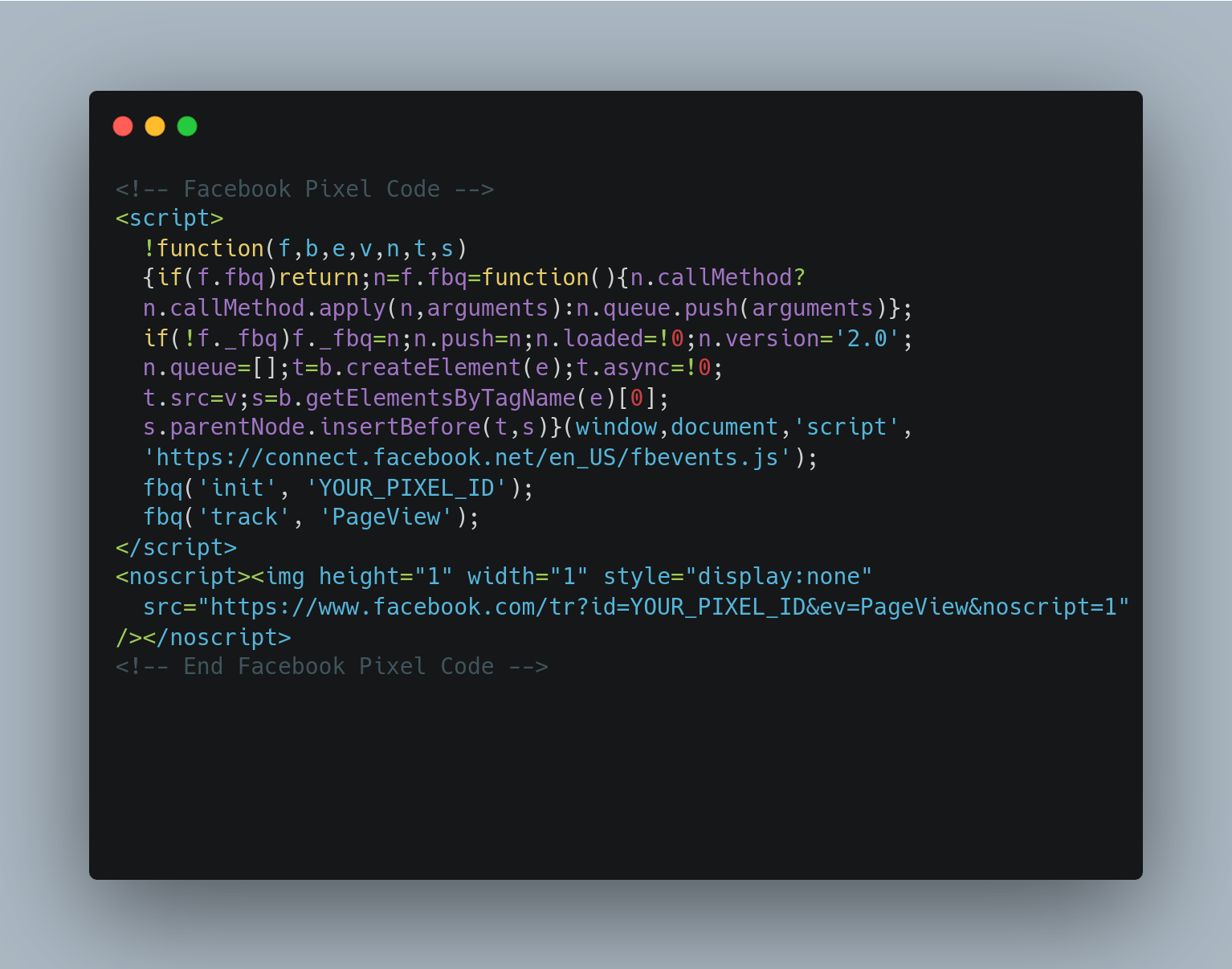Click the connect.facebook.net fbevents.js URL
The image size is (1232, 969).
click(x=467, y=457)
